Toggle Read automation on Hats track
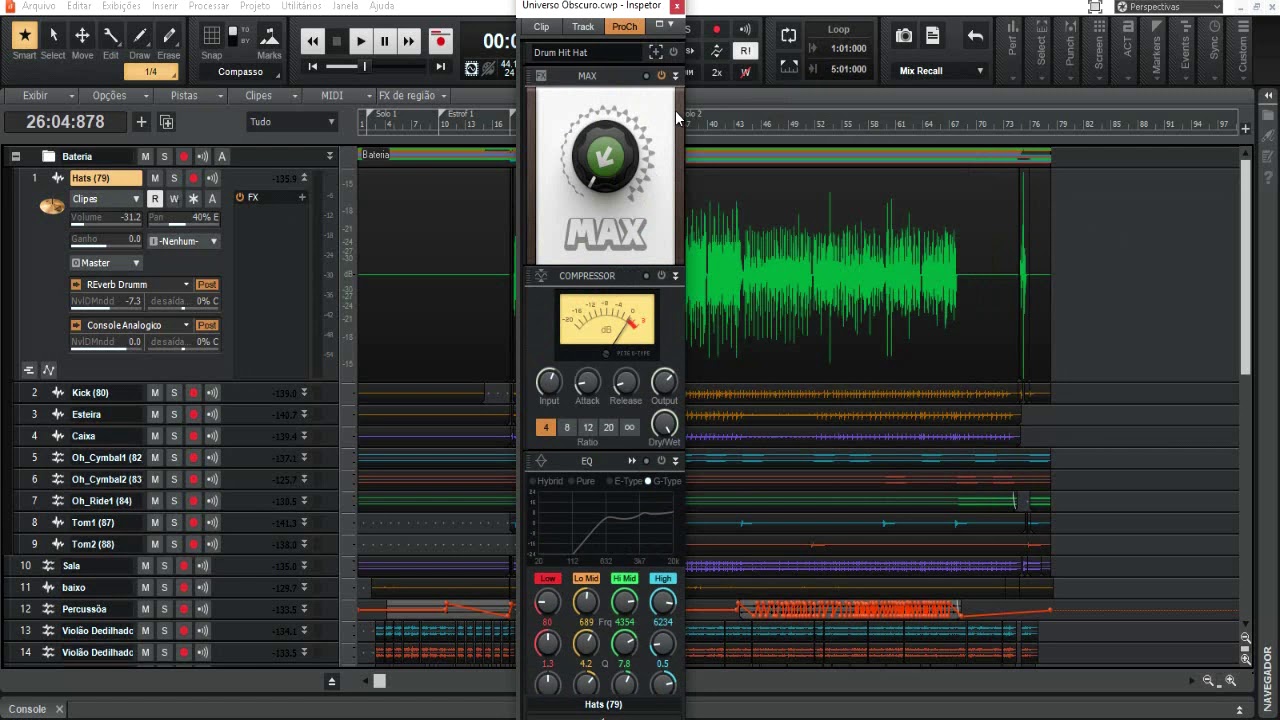The width and height of the screenshot is (1280, 720). pos(155,199)
